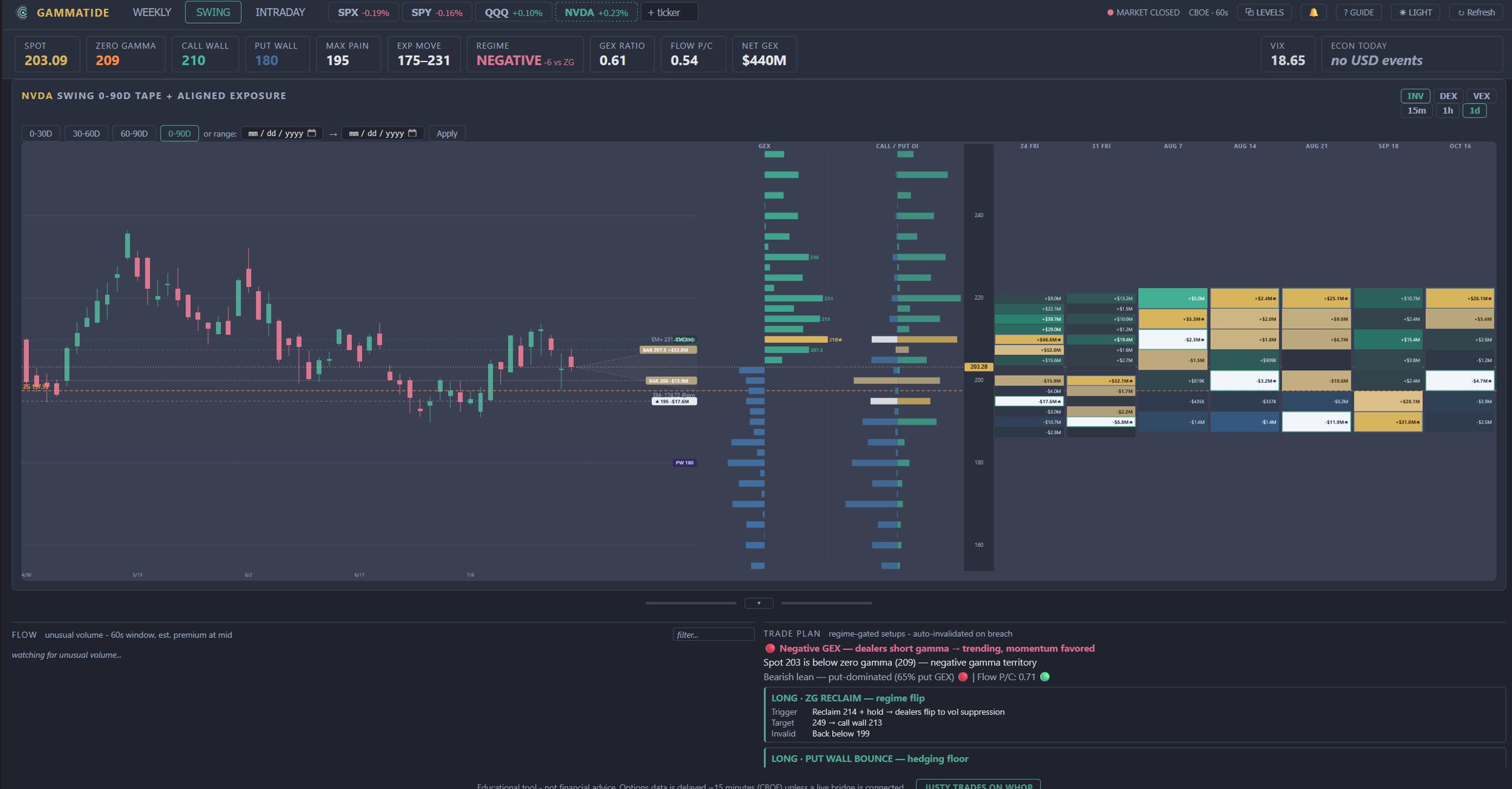Collapse the chart panel with center chevron
Image resolution: width=1512 pixels, height=789 pixels.
(x=758, y=603)
